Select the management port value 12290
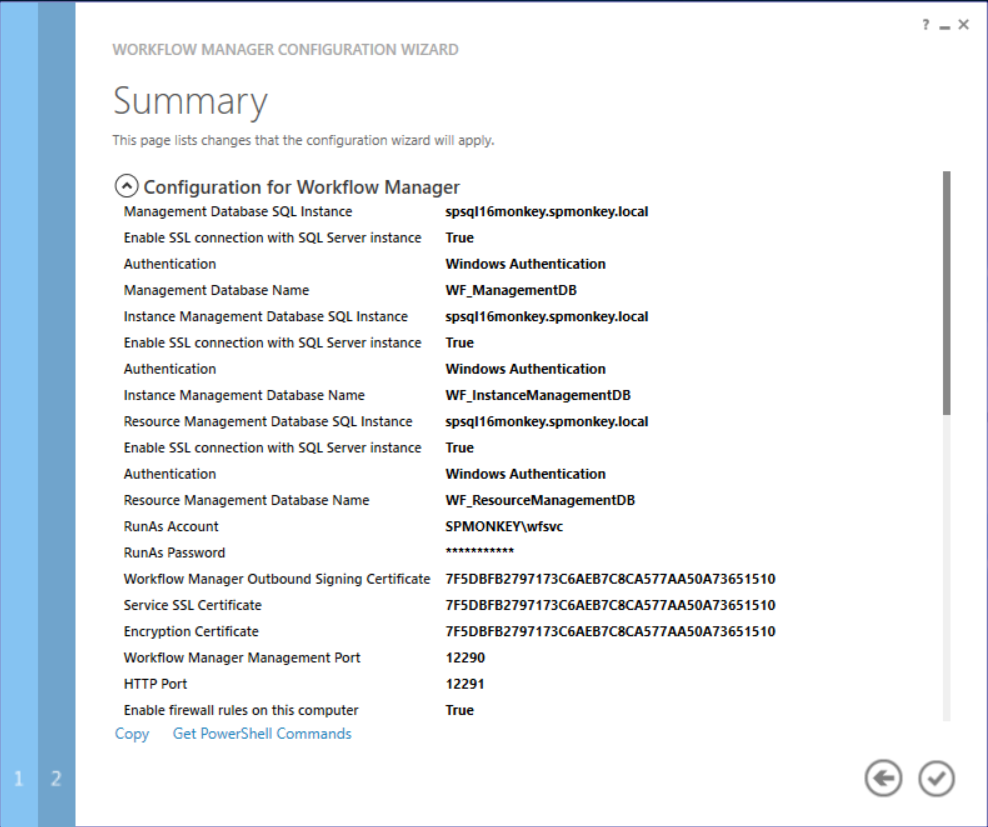The width and height of the screenshot is (988, 827). pyautogui.click(x=466, y=658)
